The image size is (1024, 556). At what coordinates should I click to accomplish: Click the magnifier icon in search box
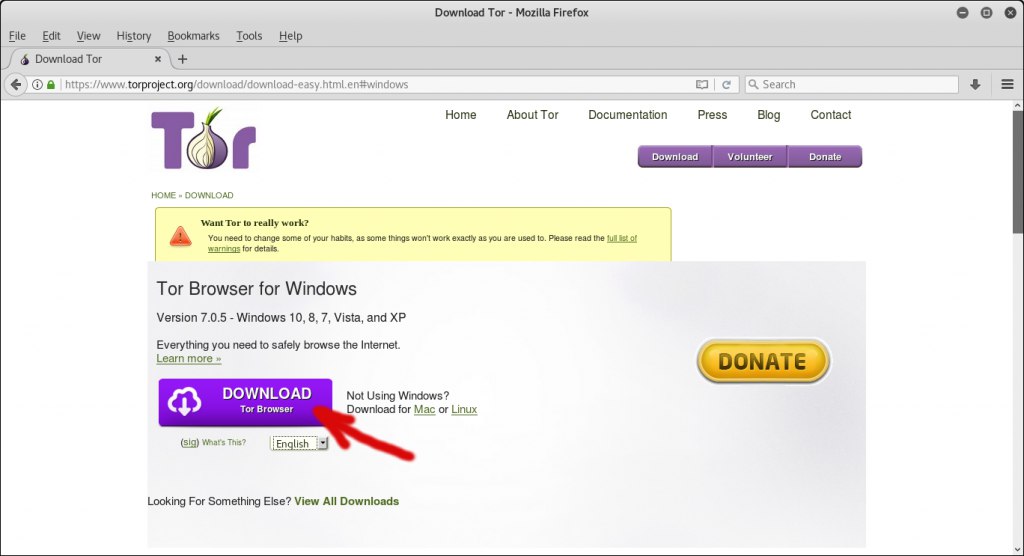754,84
